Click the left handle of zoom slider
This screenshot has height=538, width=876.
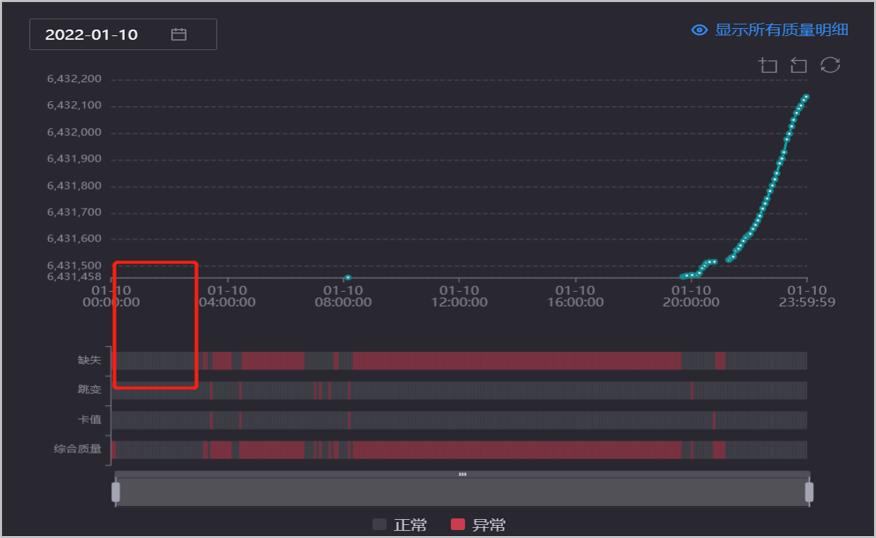[x=116, y=492]
